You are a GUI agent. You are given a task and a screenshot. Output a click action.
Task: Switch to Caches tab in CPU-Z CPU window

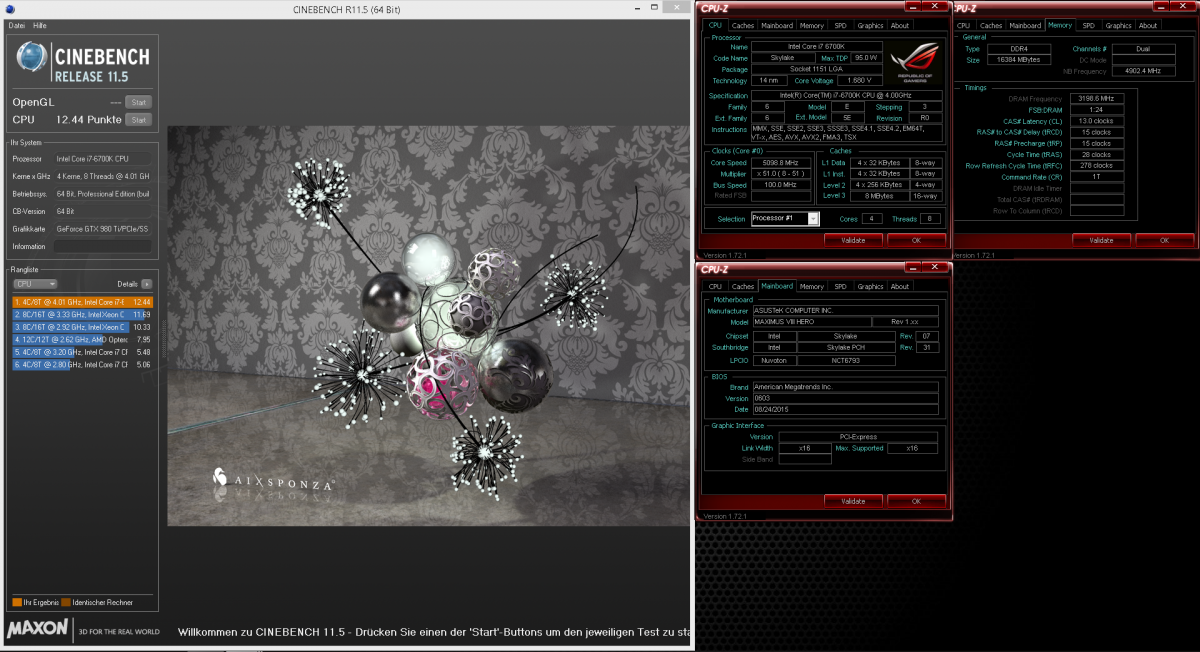[742, 25]
